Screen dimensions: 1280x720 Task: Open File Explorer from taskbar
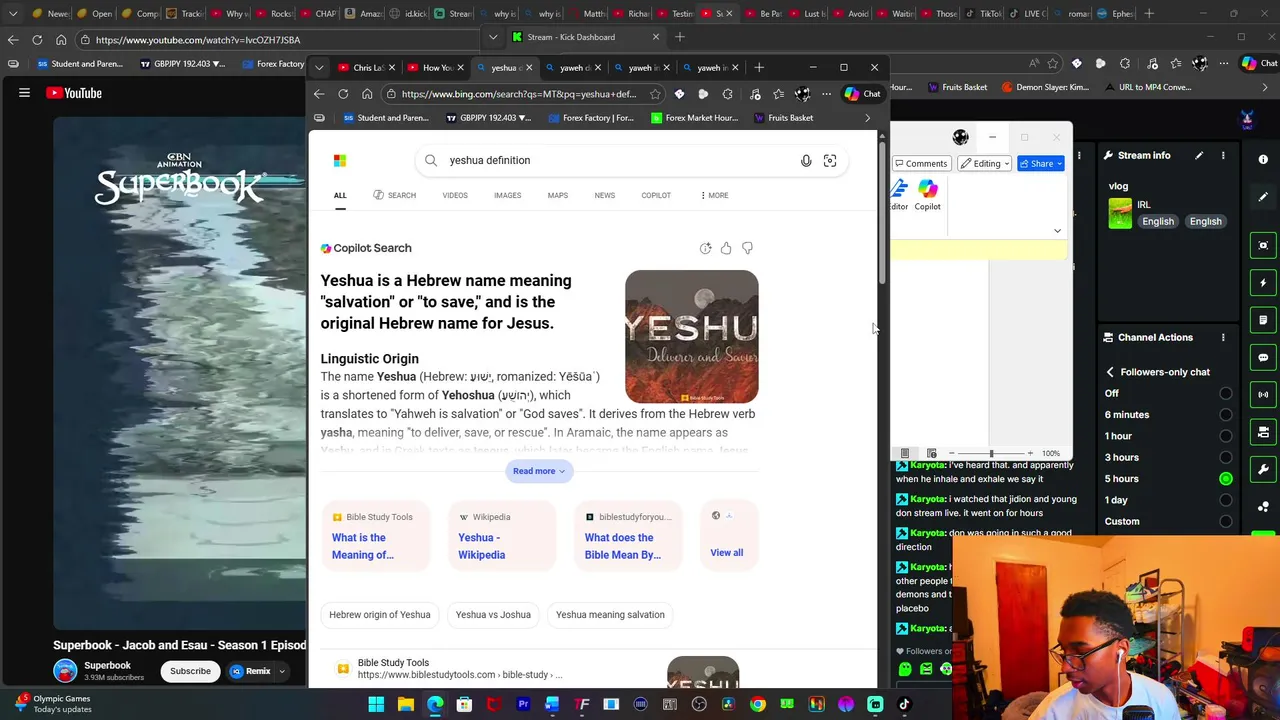pyautogui.click(x=406, y=704)
